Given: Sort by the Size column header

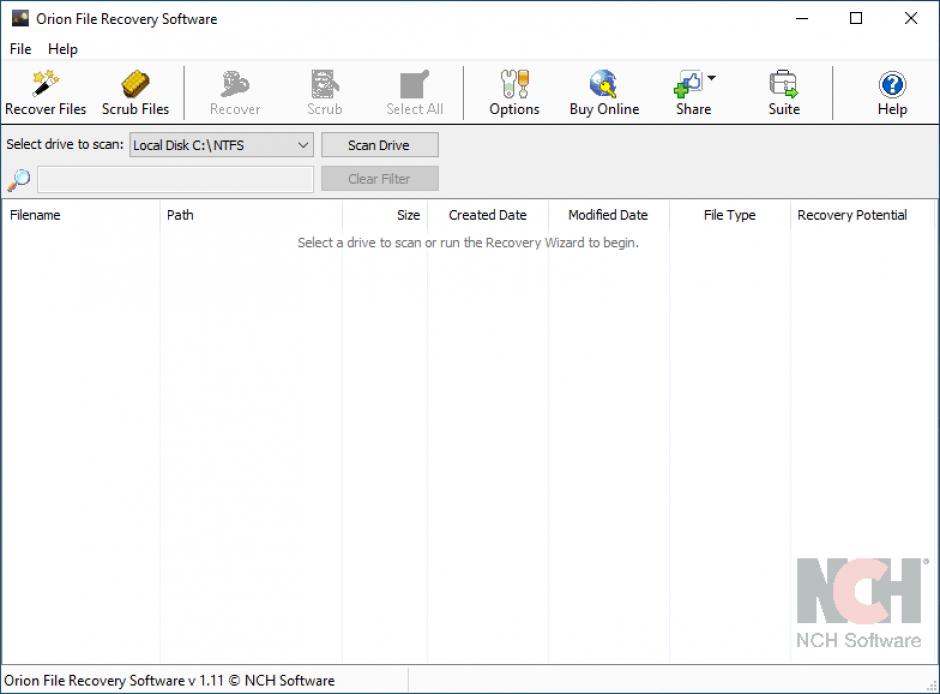Looking at the screenshot, I should pyautogui.click(x=384, y=215).
